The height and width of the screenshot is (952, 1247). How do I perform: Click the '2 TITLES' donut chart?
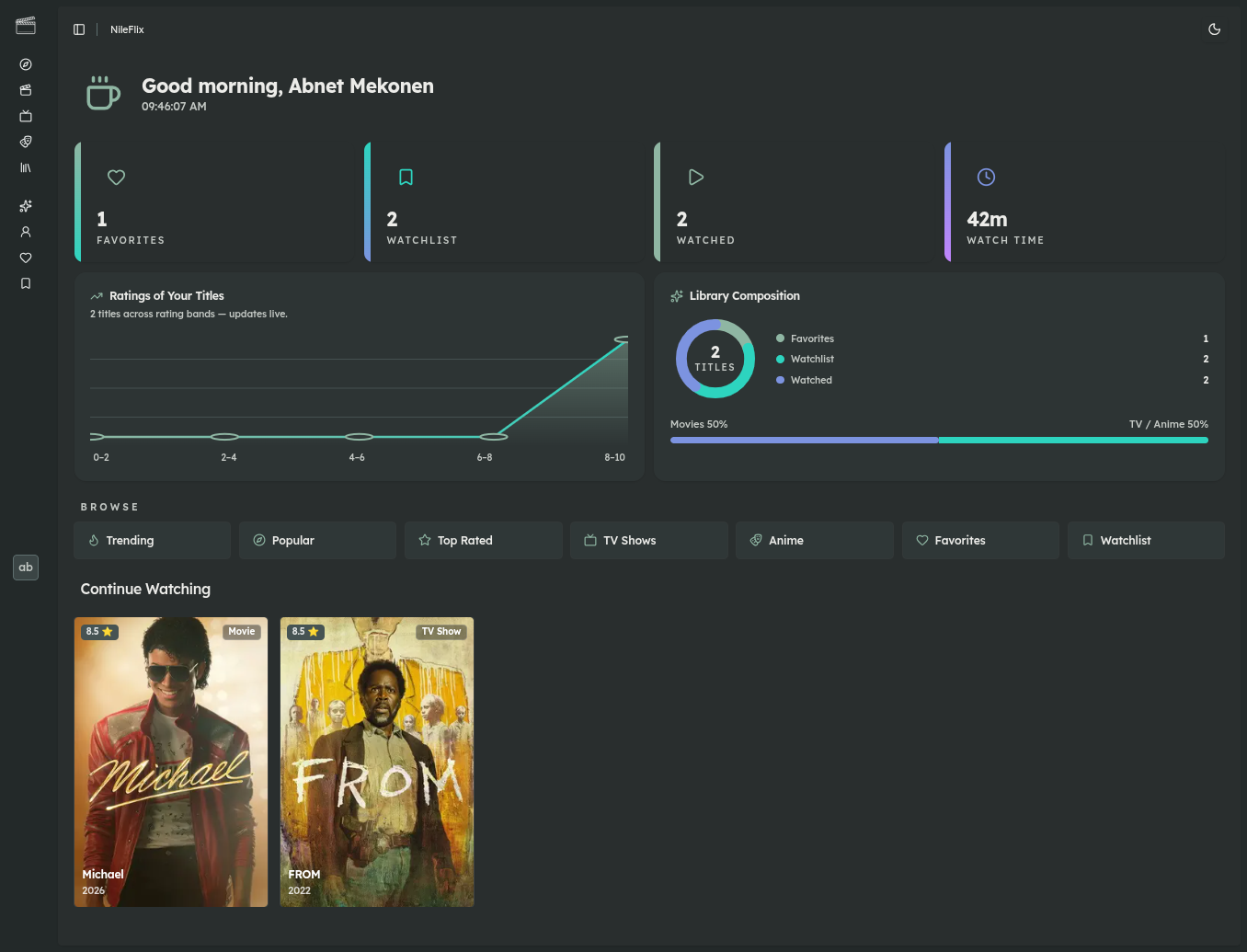(x=715, y=359)
